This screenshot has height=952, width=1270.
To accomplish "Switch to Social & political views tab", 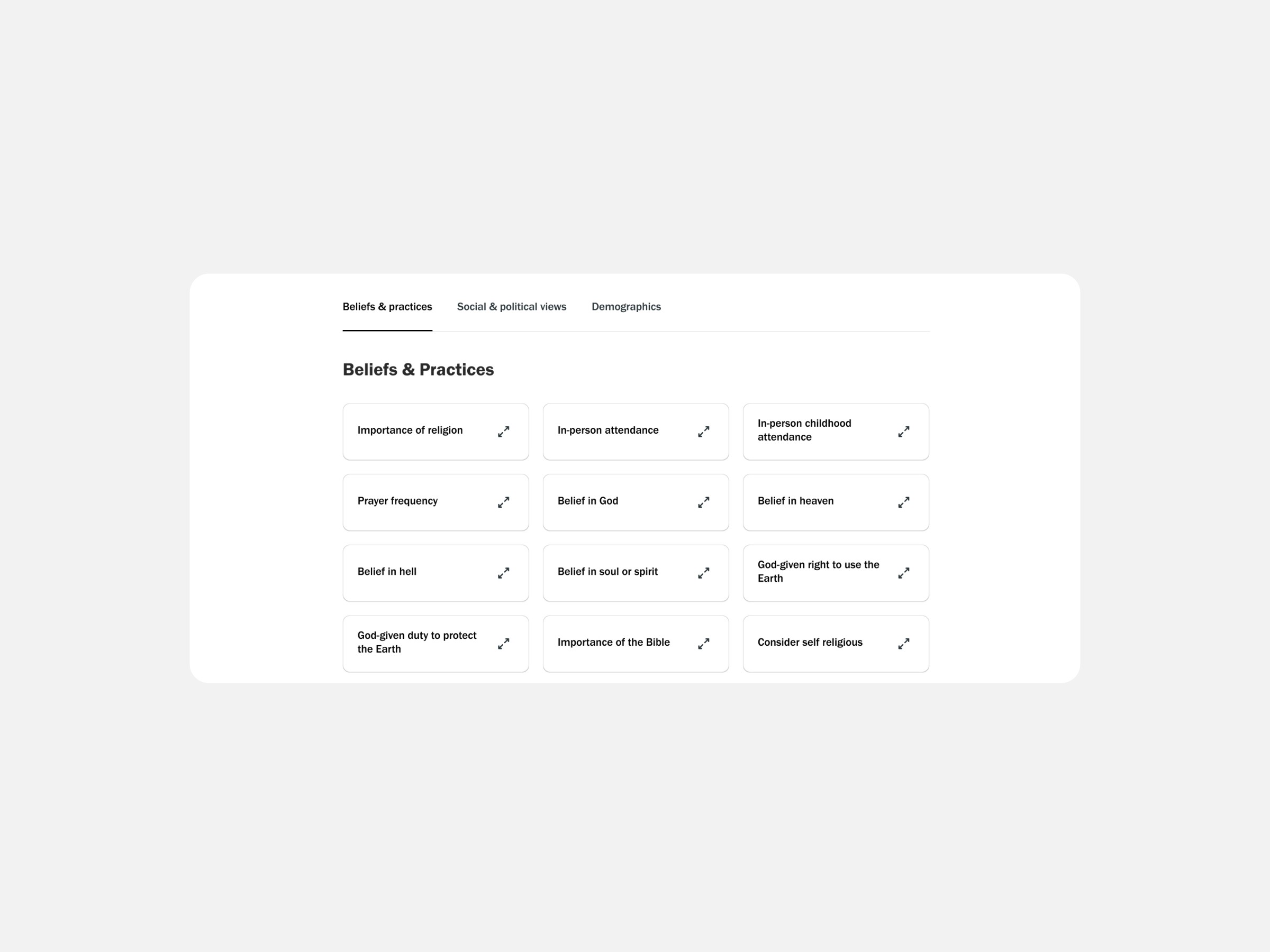I will tap(512, 306).
